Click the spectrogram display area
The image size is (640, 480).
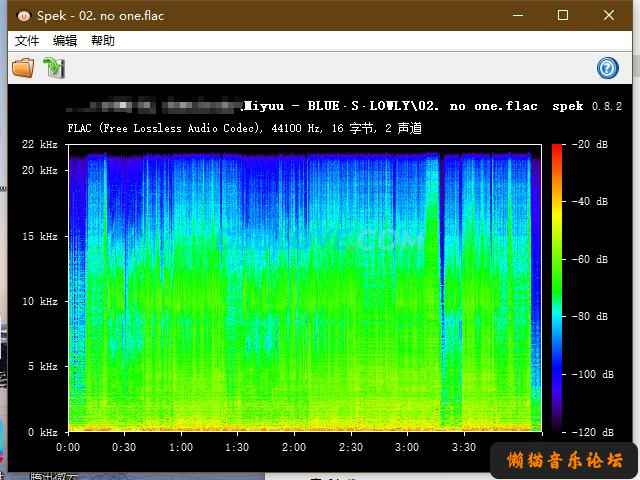[x=305, y=288]
